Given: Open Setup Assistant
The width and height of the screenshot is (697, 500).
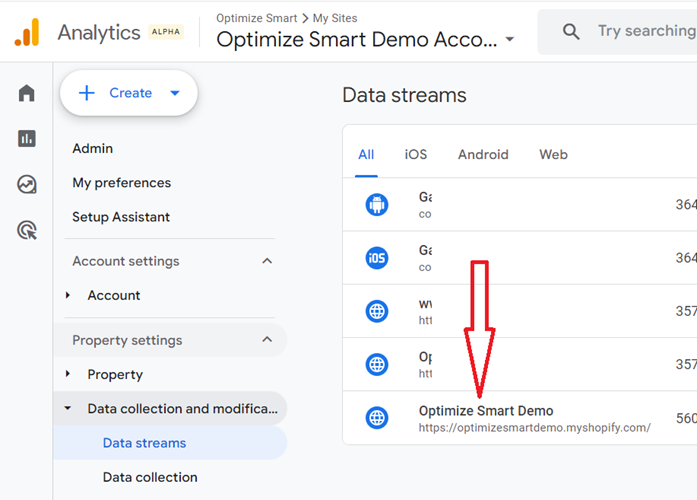Looking at the screenshot, I should pyautogui.click(x=121, y=217).
